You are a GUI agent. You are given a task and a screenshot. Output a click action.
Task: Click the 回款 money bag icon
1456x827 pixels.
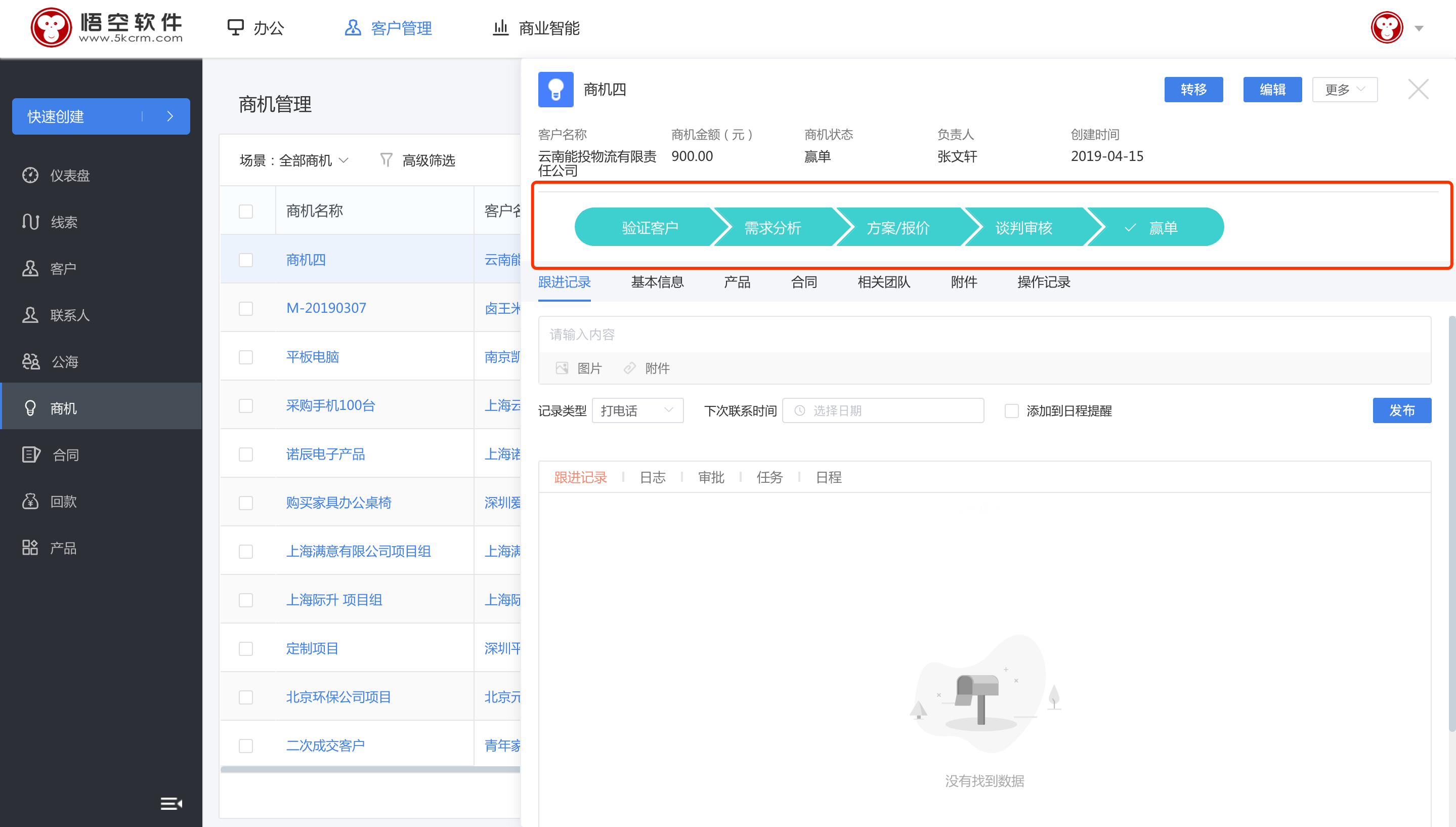30,501
